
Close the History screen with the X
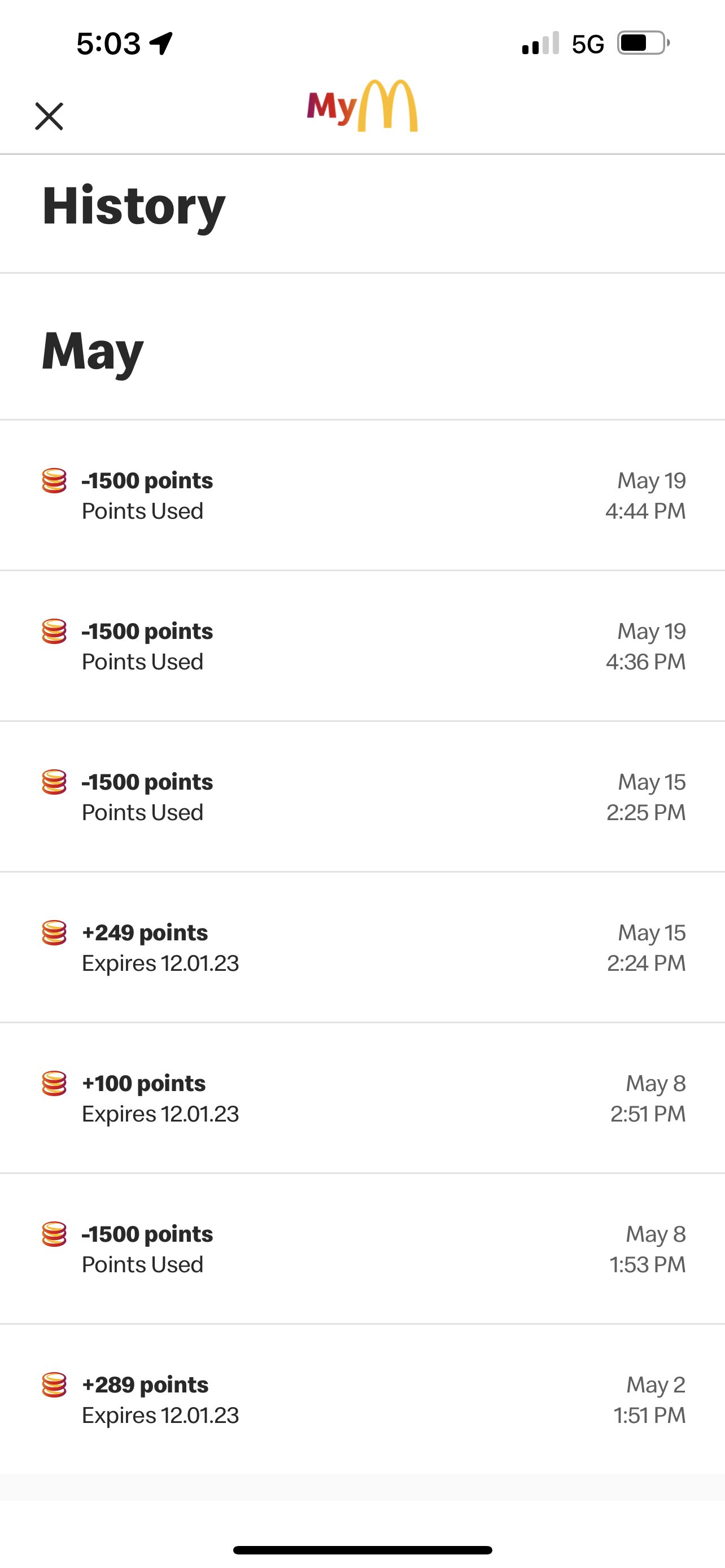[49, 116]
